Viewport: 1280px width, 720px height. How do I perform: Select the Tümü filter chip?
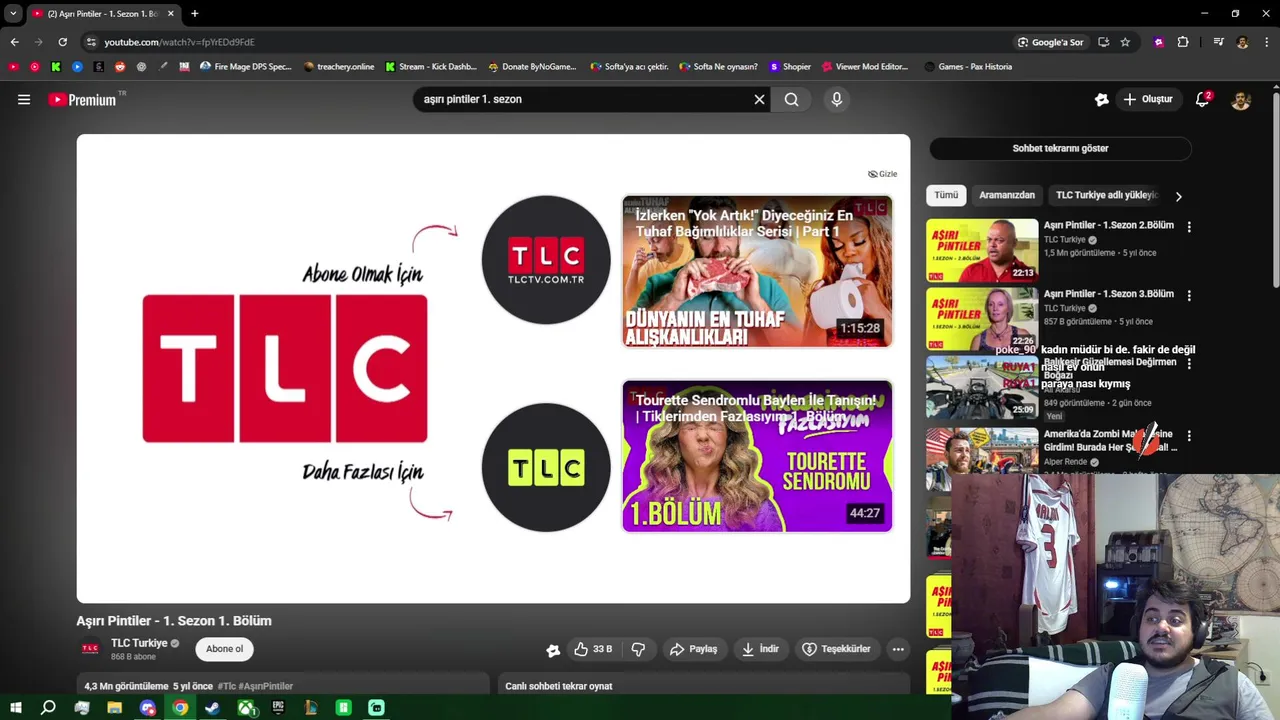[x=946, y=195]
